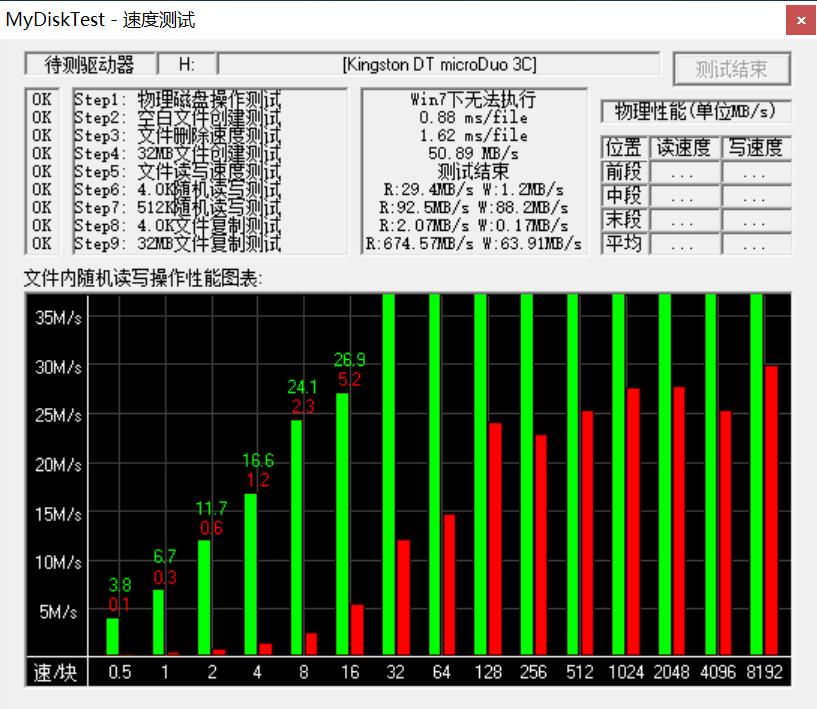Click the 文件内随机读写操作性能图表 chart title
817x709 pixels.
coord(143,279)
